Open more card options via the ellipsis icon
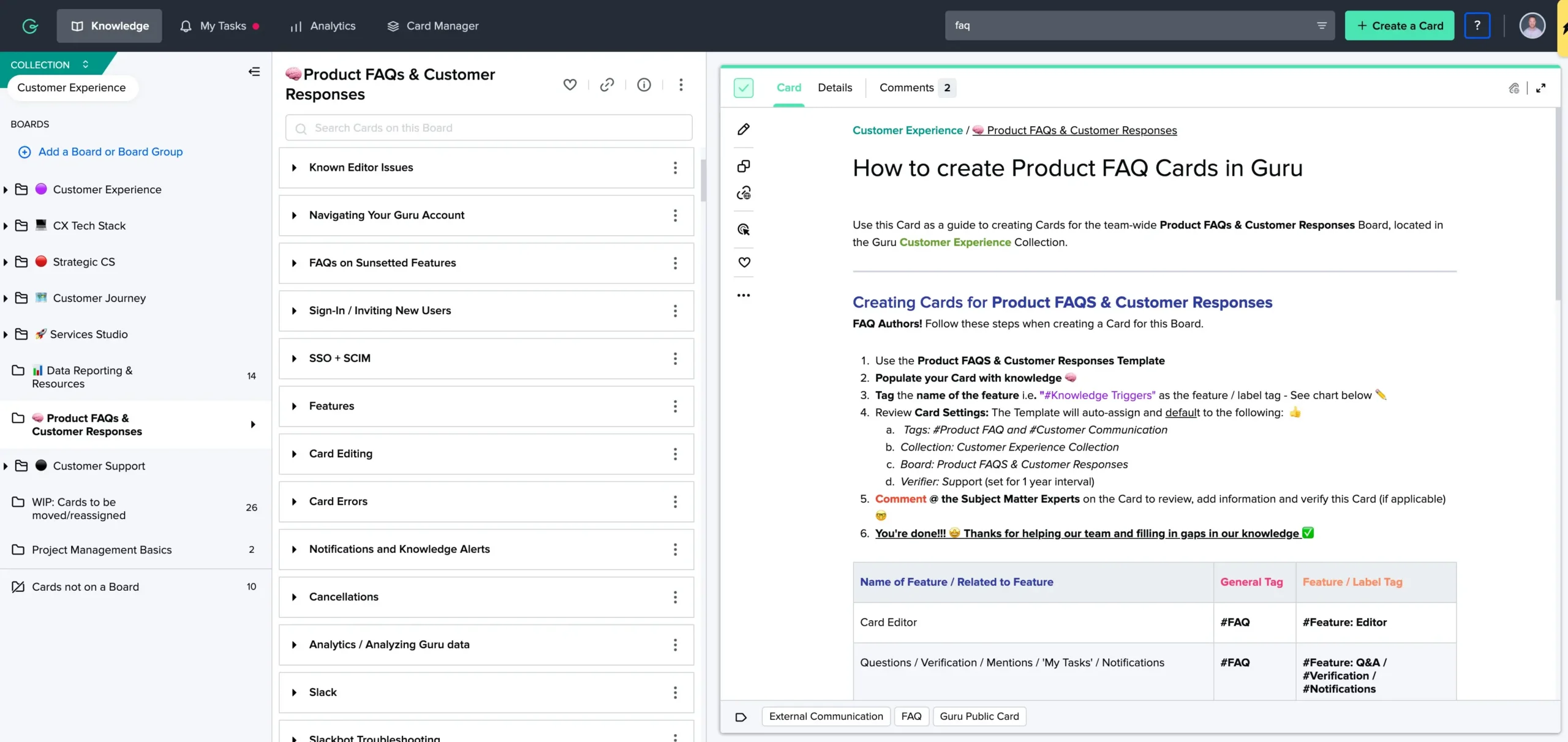Viewport: 1568px width, 742px height. pos(743,294)
